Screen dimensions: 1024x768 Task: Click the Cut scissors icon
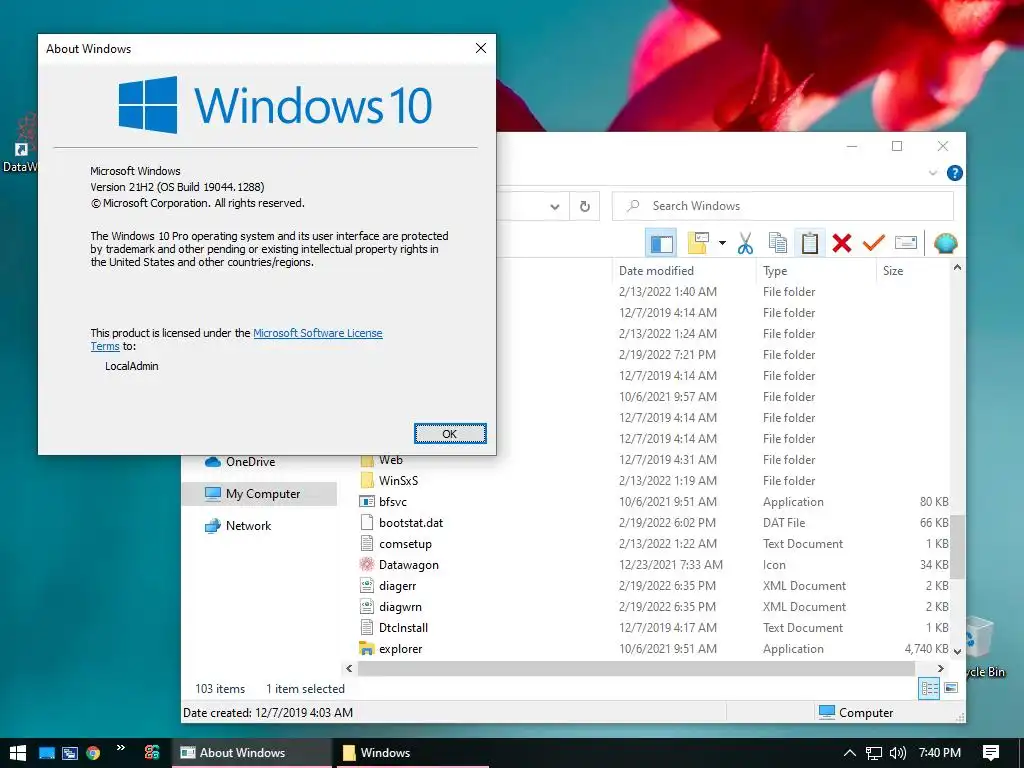[x=744, y=244]
